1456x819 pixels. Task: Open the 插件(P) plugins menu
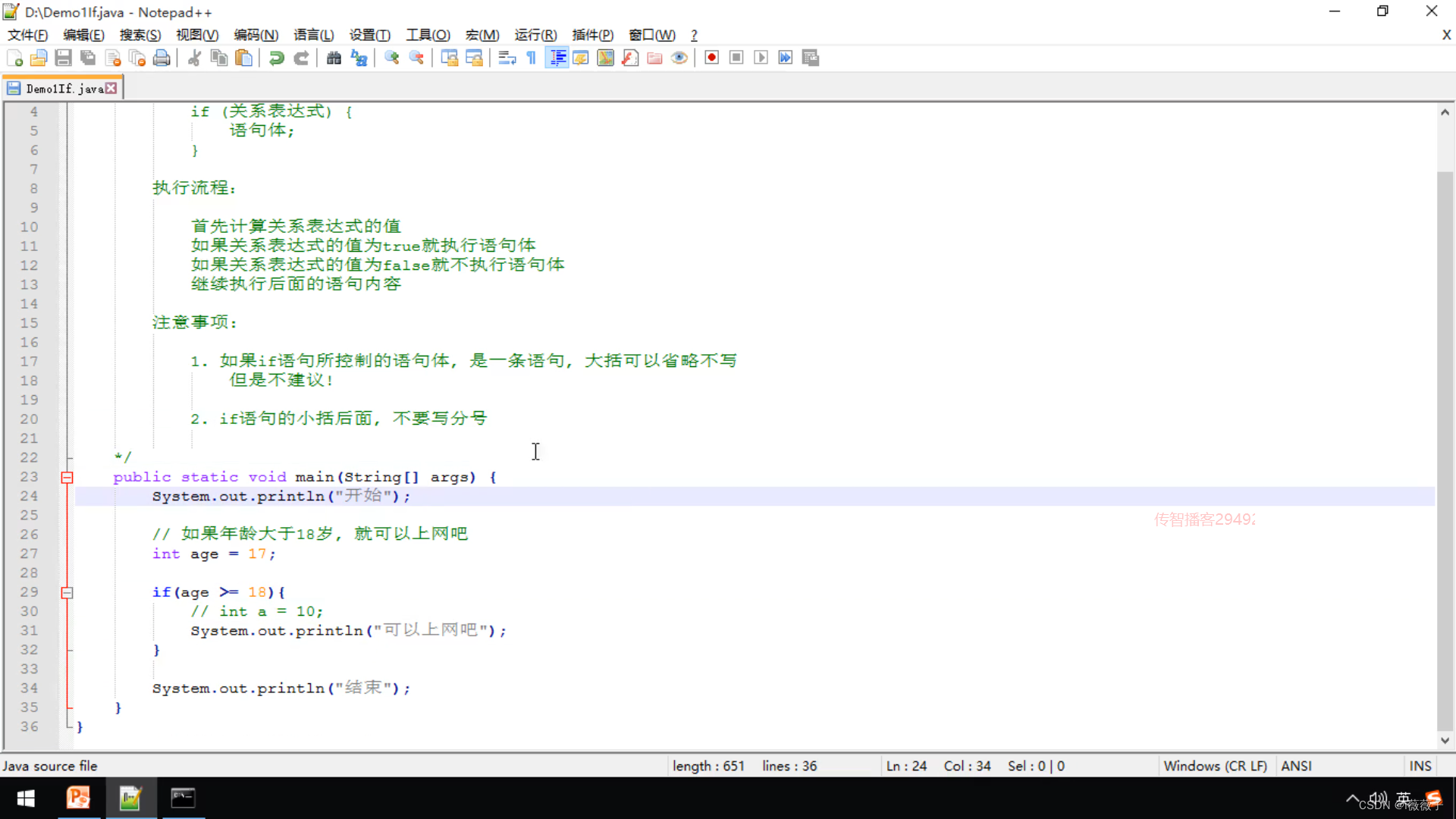(592, 35)
